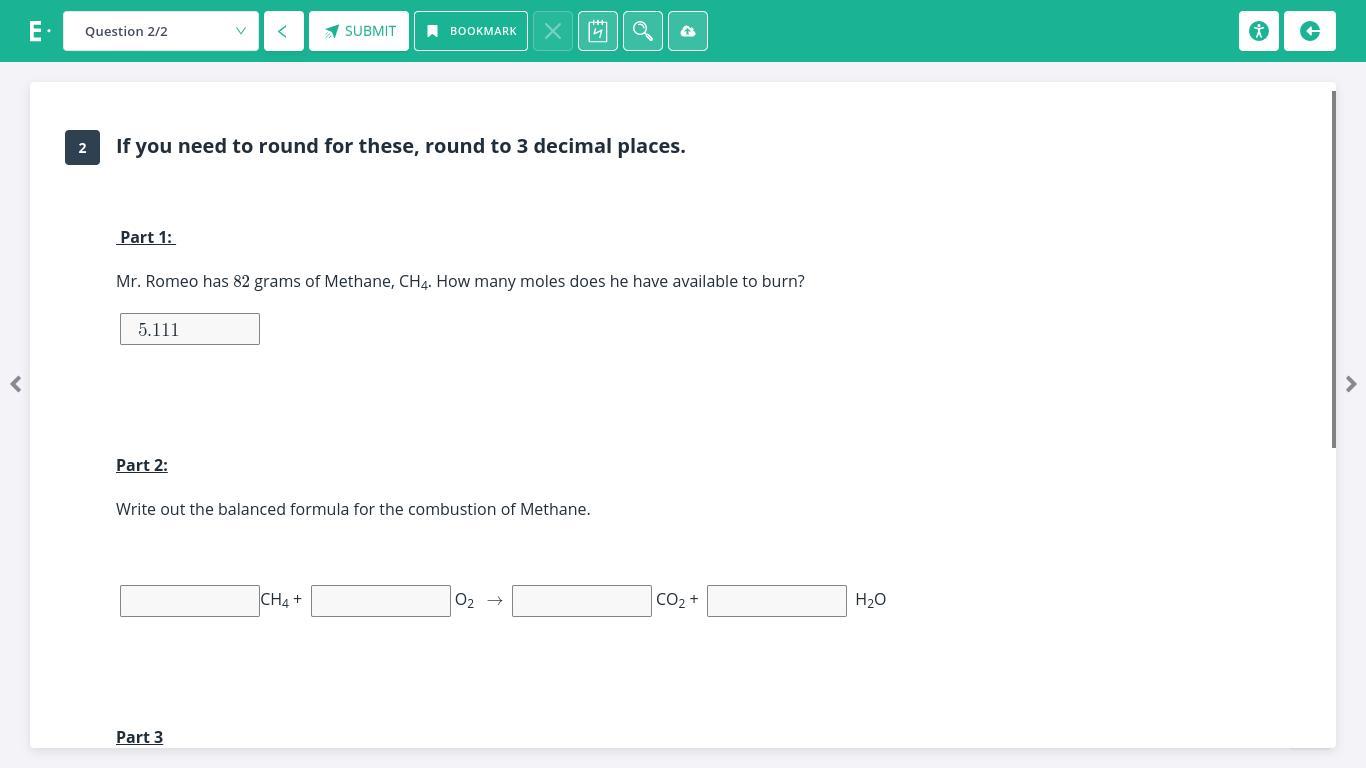Click the Part 1 moles answer field
The image size is (1366, 768).
190,329
